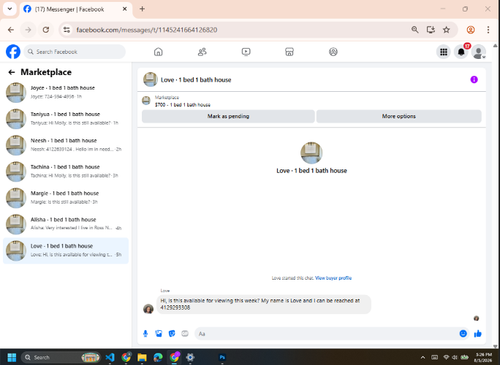The height and width of the screenshot is (365, 500).
Task: Open conversation information purple icon
Action: coord(474,80)
